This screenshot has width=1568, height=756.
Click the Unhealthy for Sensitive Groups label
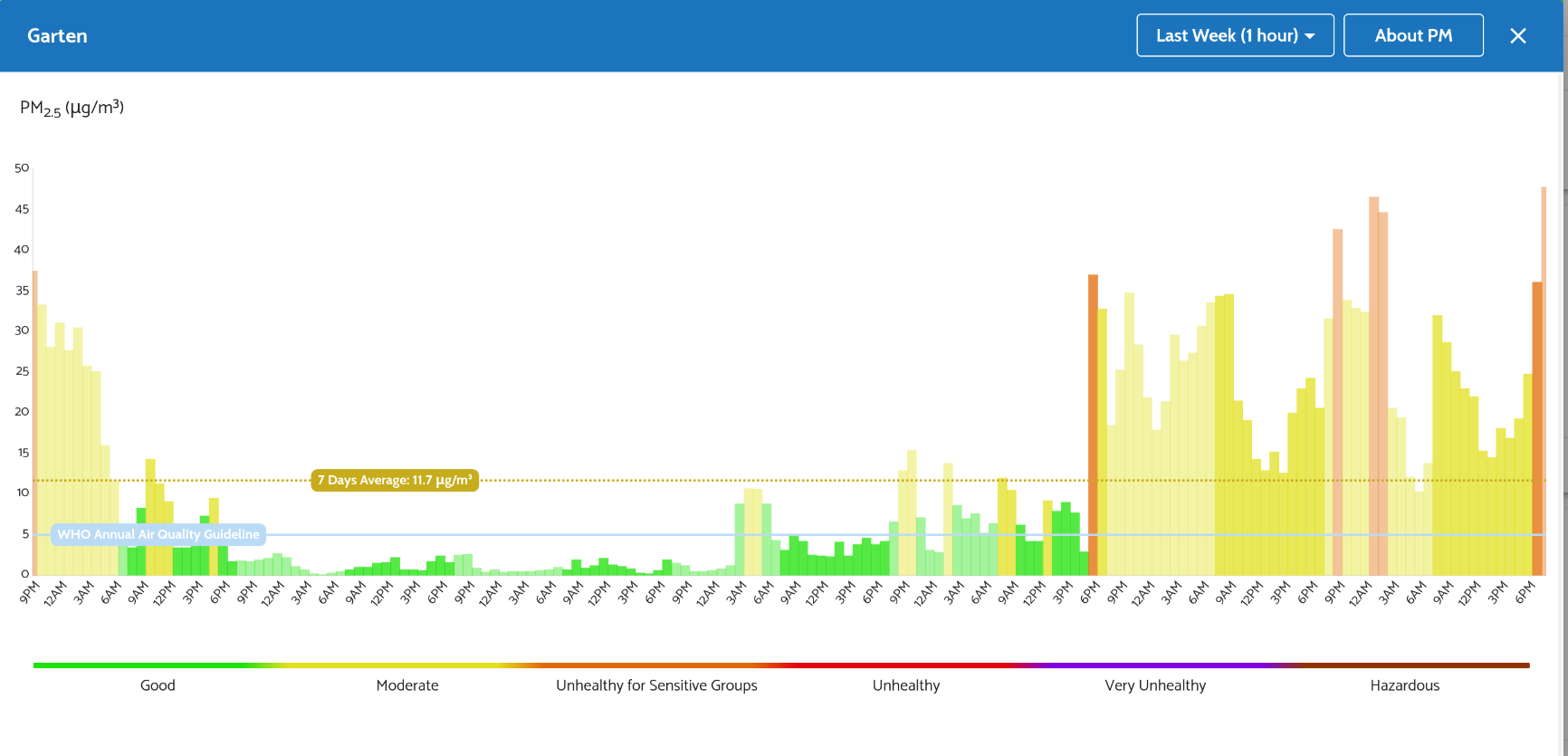[656, 685]
